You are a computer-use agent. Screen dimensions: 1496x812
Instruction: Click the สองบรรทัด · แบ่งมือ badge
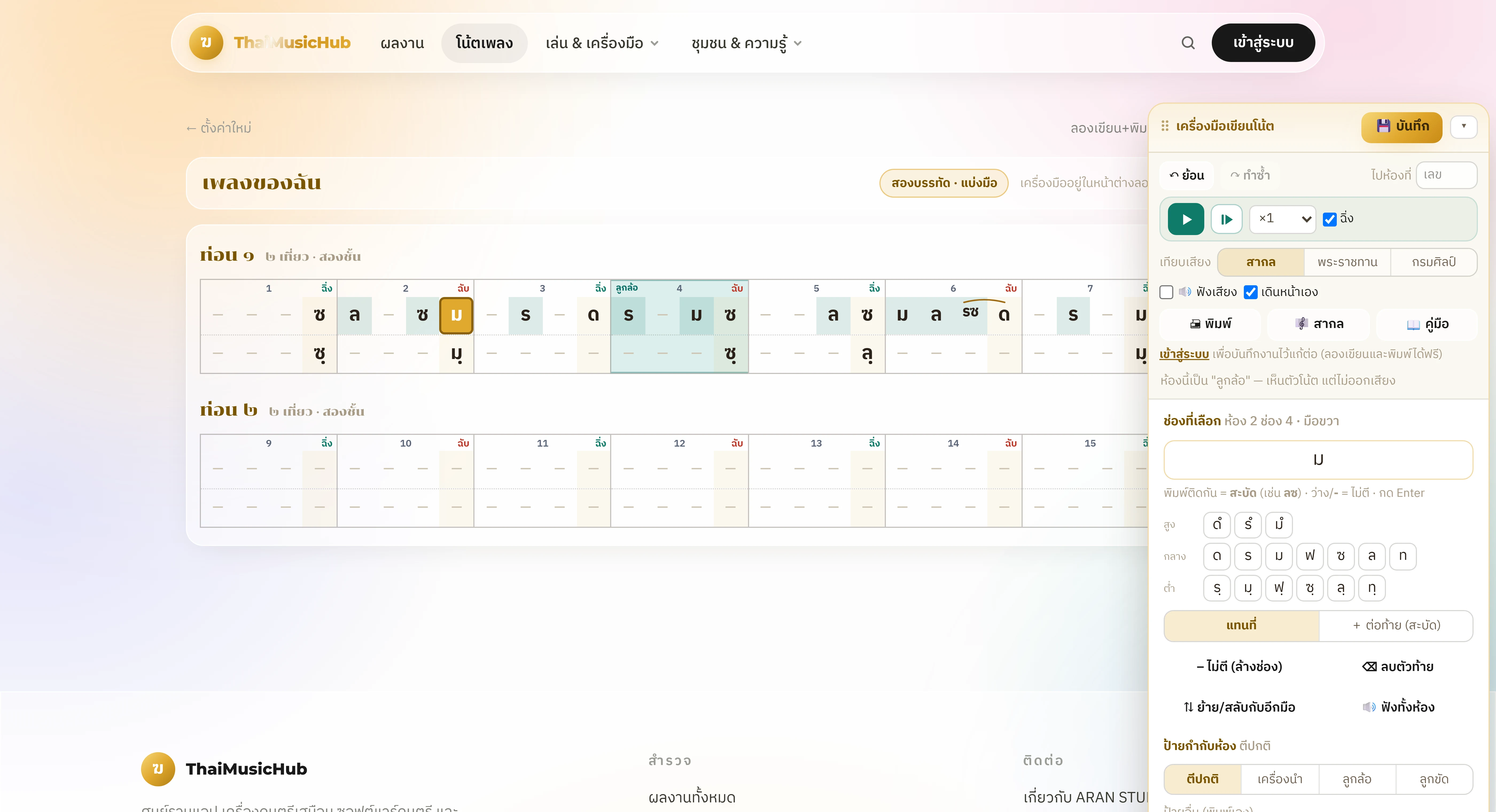(x=944, y=183)
